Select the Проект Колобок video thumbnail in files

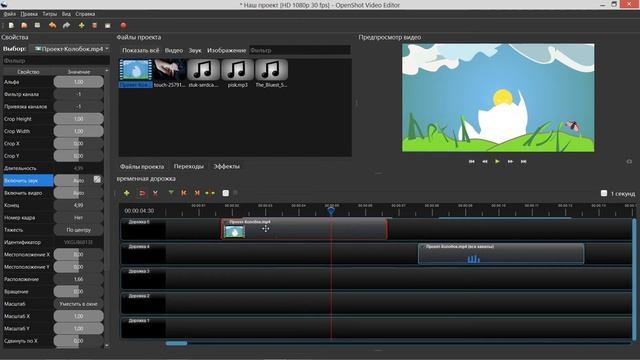coord(136,73)
